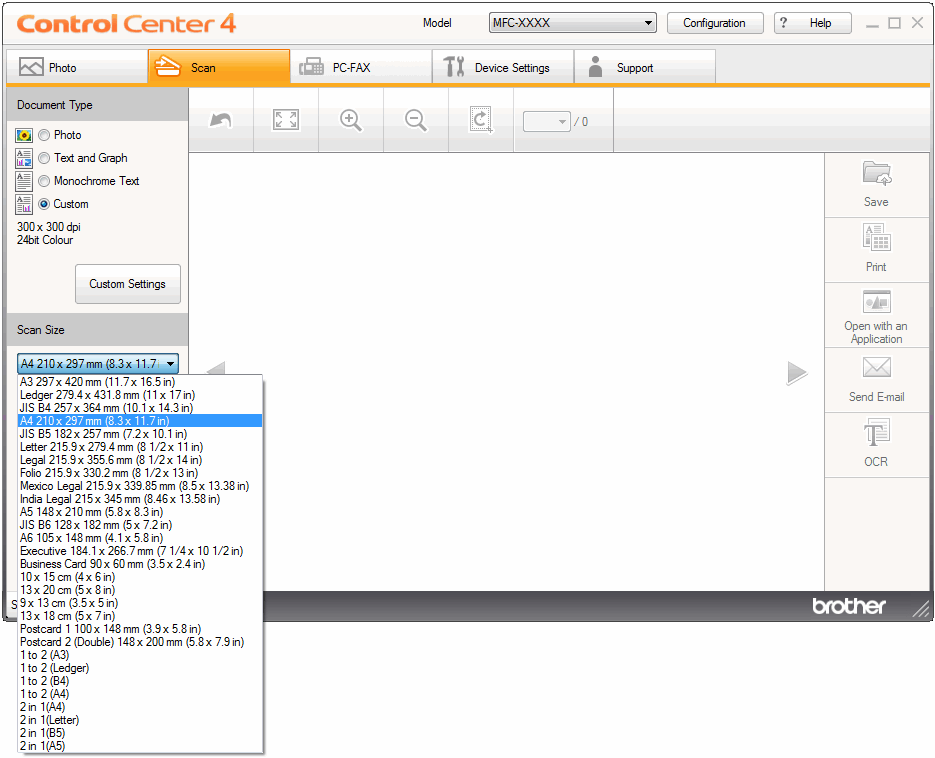Switch to the Photo tab
Viewport: 935px width, 758px height.
click(77, 67)
